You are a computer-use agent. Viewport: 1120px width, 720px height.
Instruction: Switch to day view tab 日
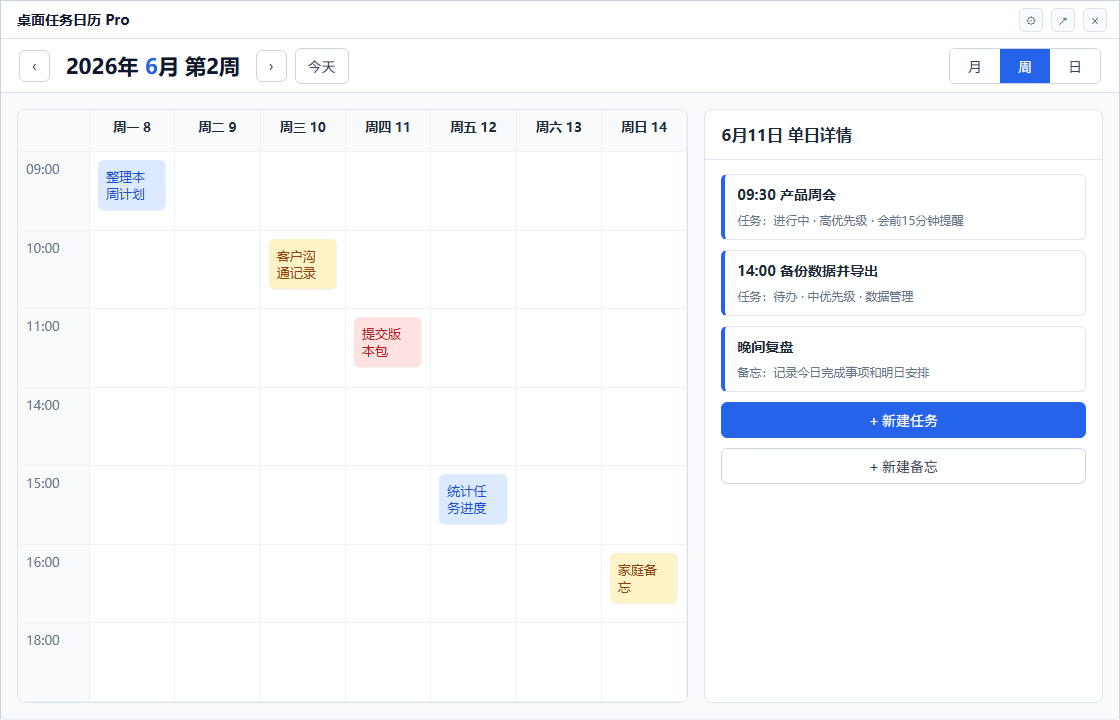[1075, 66]
